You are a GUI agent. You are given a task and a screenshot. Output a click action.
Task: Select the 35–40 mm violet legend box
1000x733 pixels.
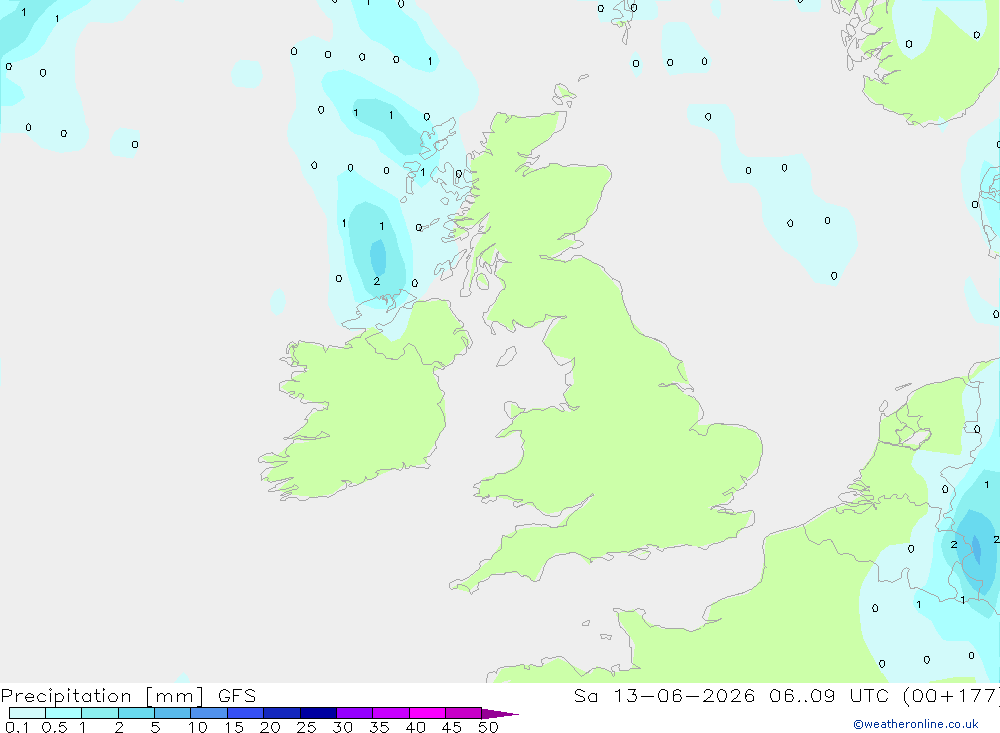391,713
